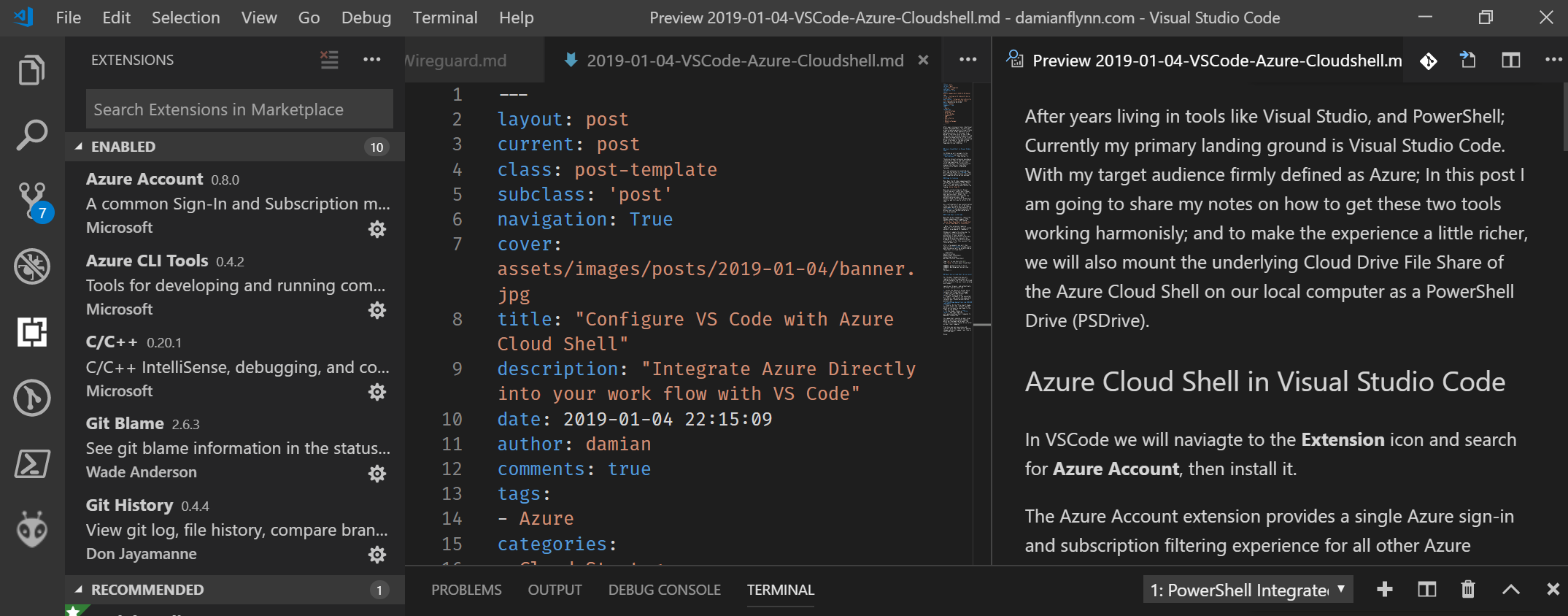
Task: Open the Terminal menu
Action: tap(445, 18)
